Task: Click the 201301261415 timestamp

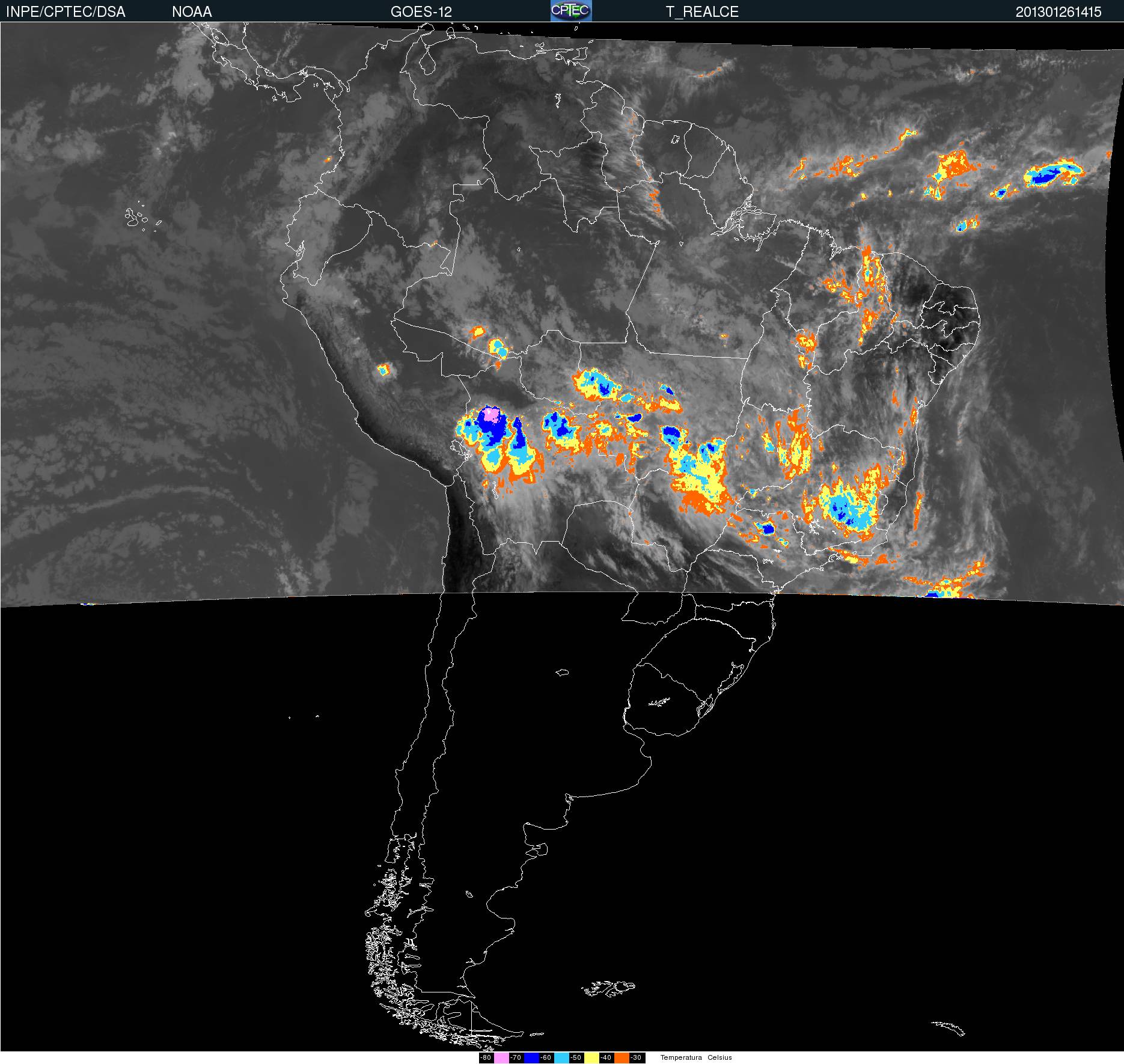Action: [x=1058, y=12]
